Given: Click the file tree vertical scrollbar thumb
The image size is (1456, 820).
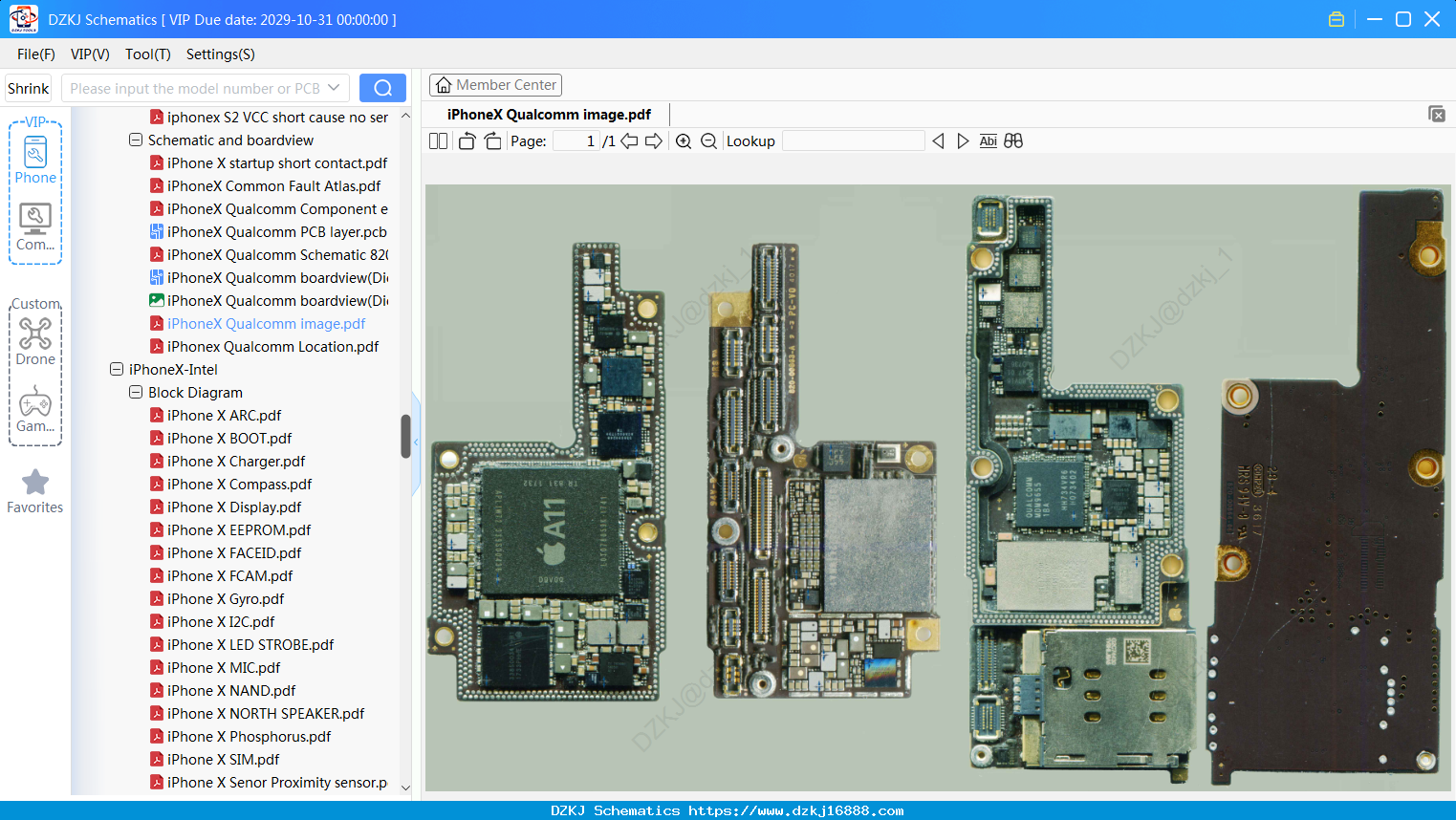Looking at the screenshot, I should coord(405,436).
